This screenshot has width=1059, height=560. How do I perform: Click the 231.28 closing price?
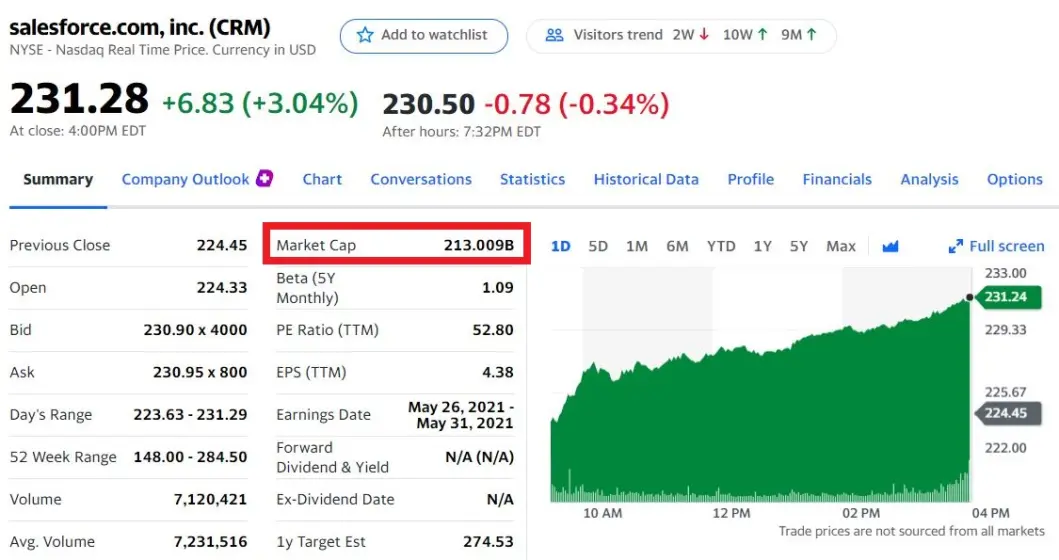click(79, 99)
